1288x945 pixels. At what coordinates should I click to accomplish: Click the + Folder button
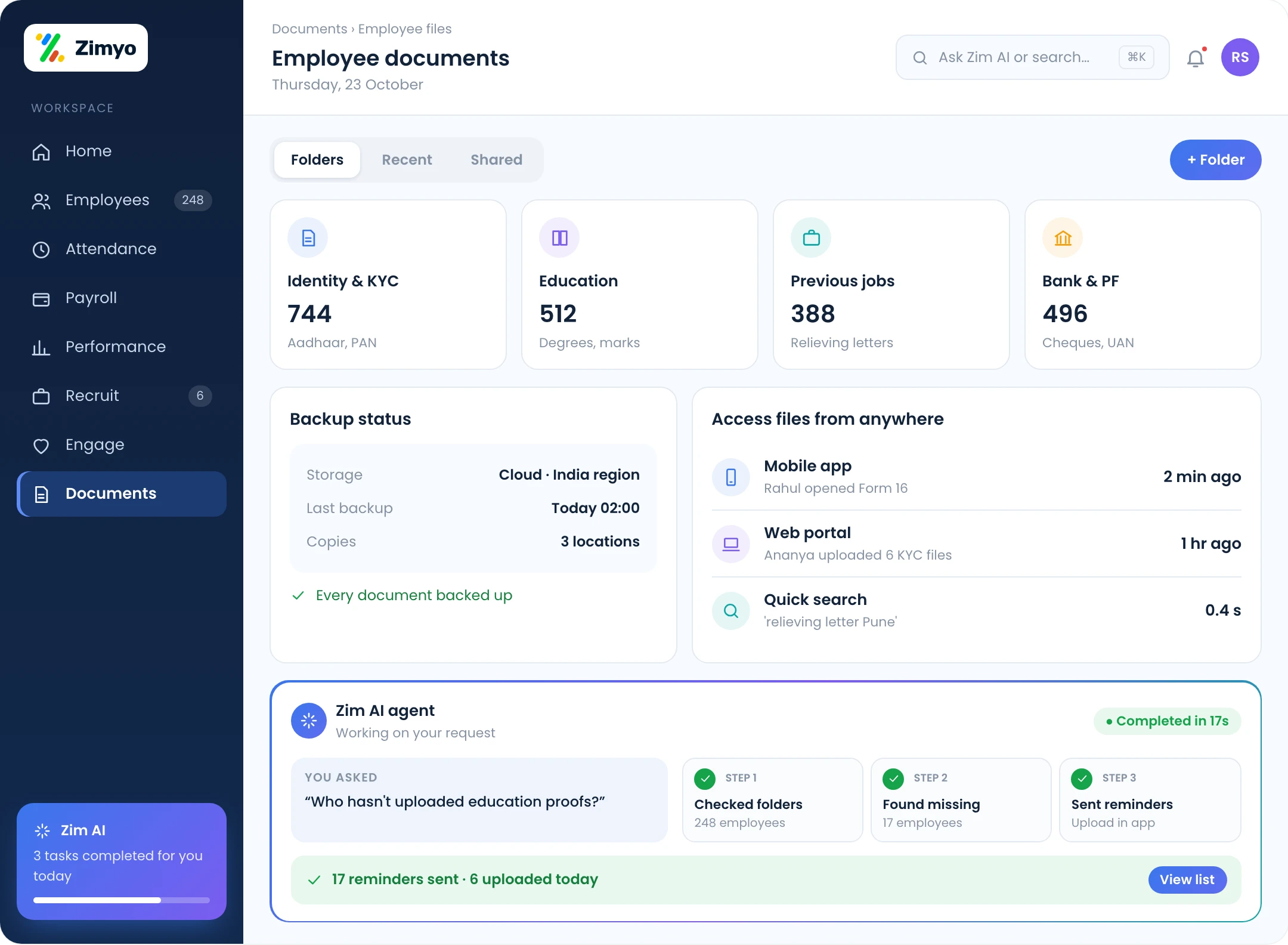pyautogui.click(x=1215, y=160)
